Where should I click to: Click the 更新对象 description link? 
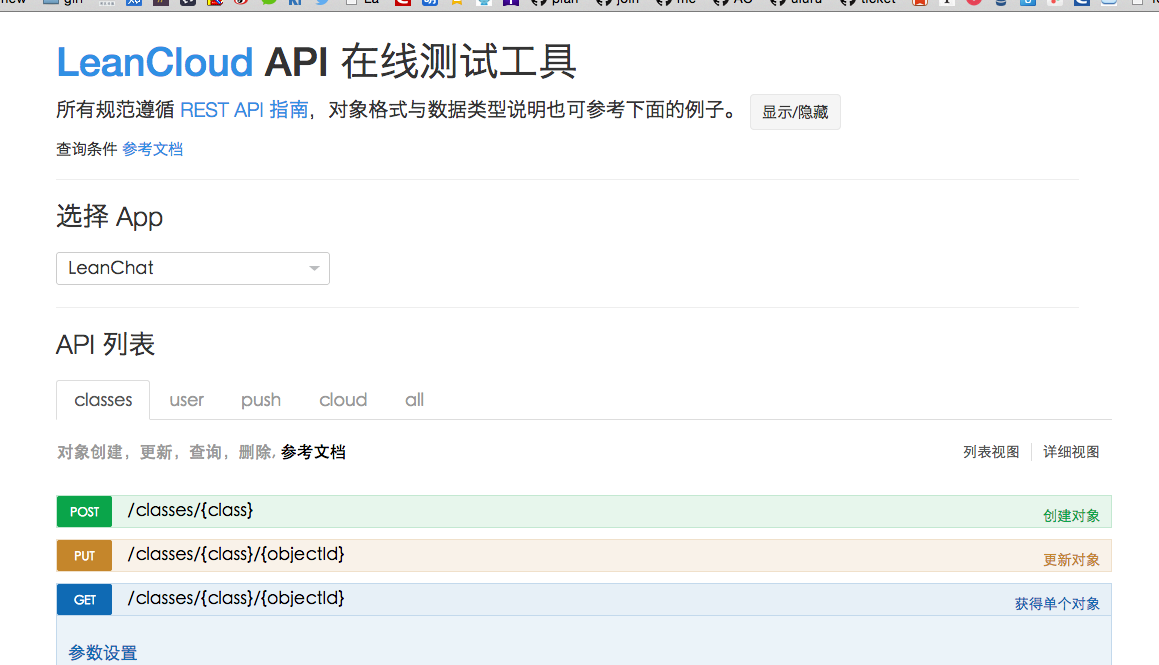tap(1071, 560)
